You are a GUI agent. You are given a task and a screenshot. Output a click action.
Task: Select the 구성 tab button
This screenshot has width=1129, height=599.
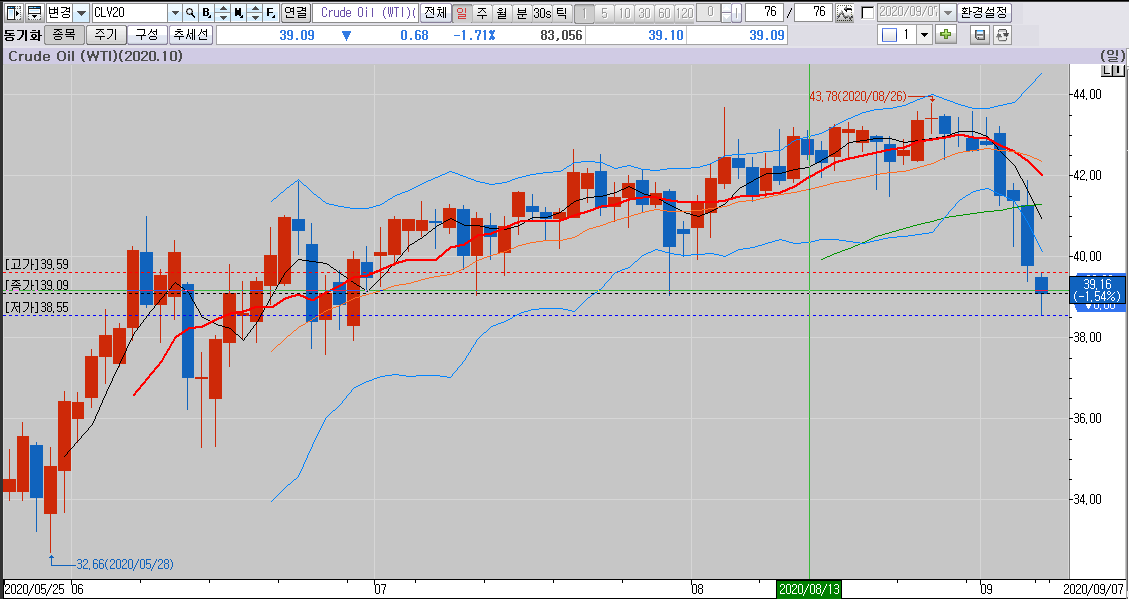coord(148,35)
